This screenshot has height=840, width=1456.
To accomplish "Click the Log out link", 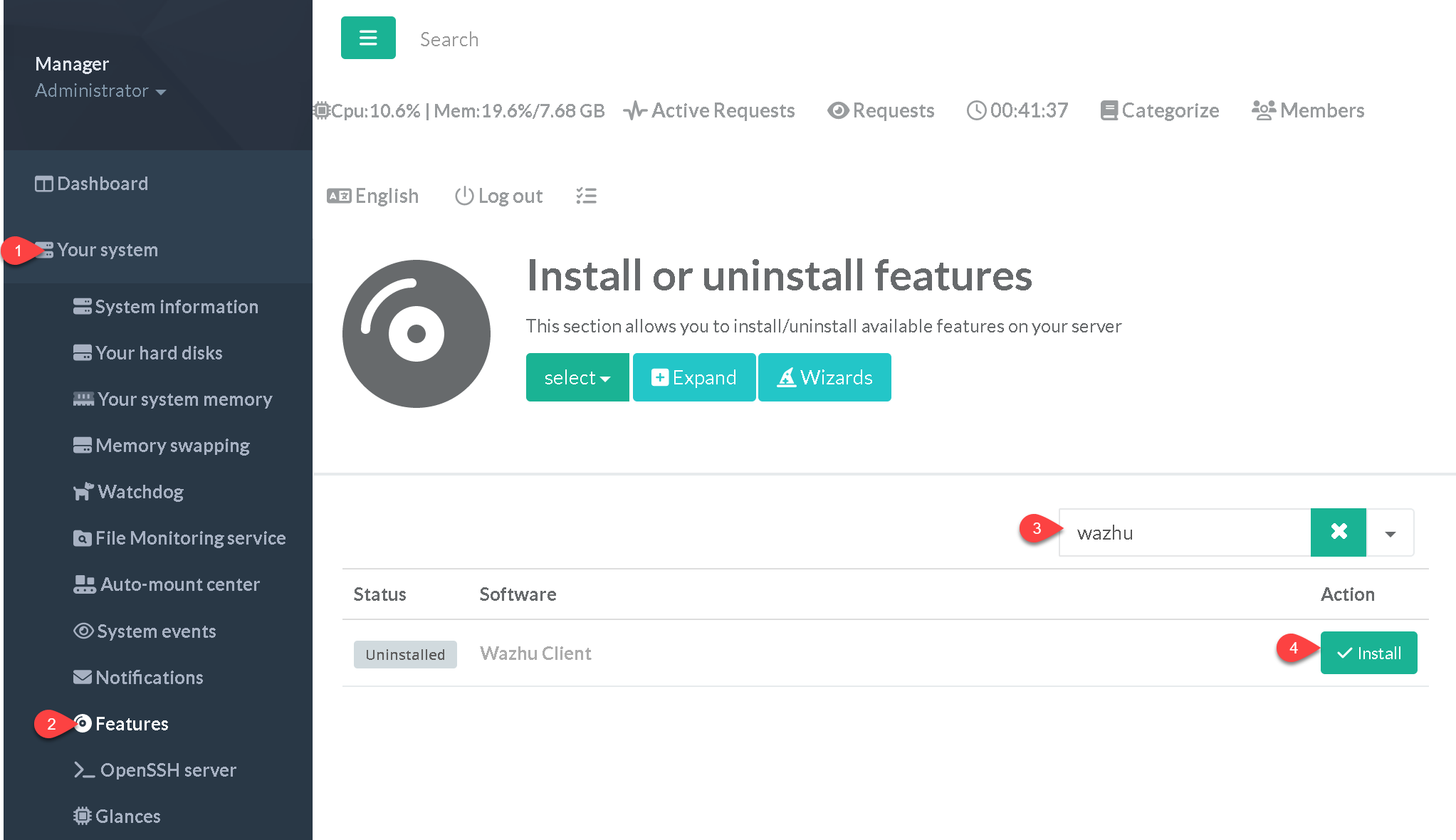I will 499,196.
